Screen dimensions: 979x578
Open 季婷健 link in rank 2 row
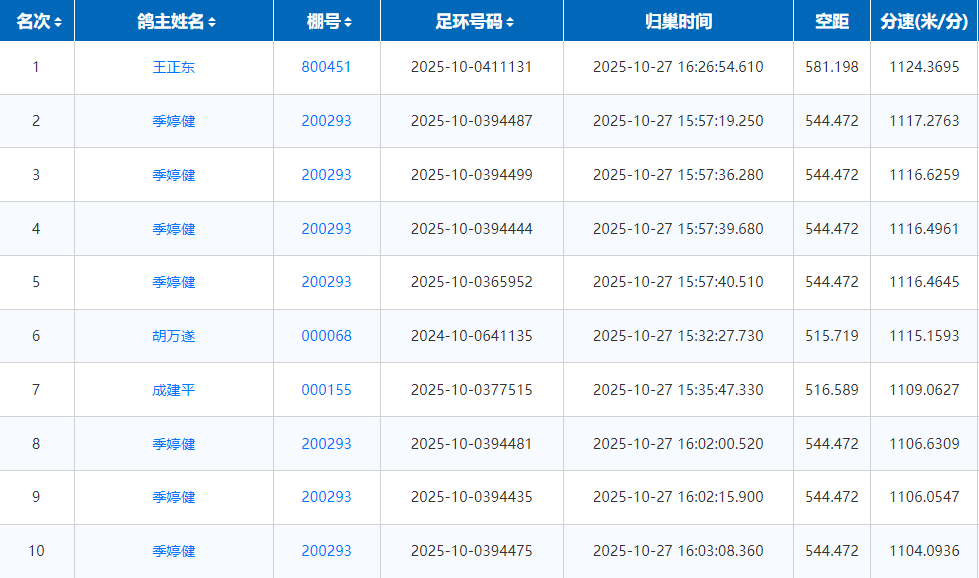[174, 121]
